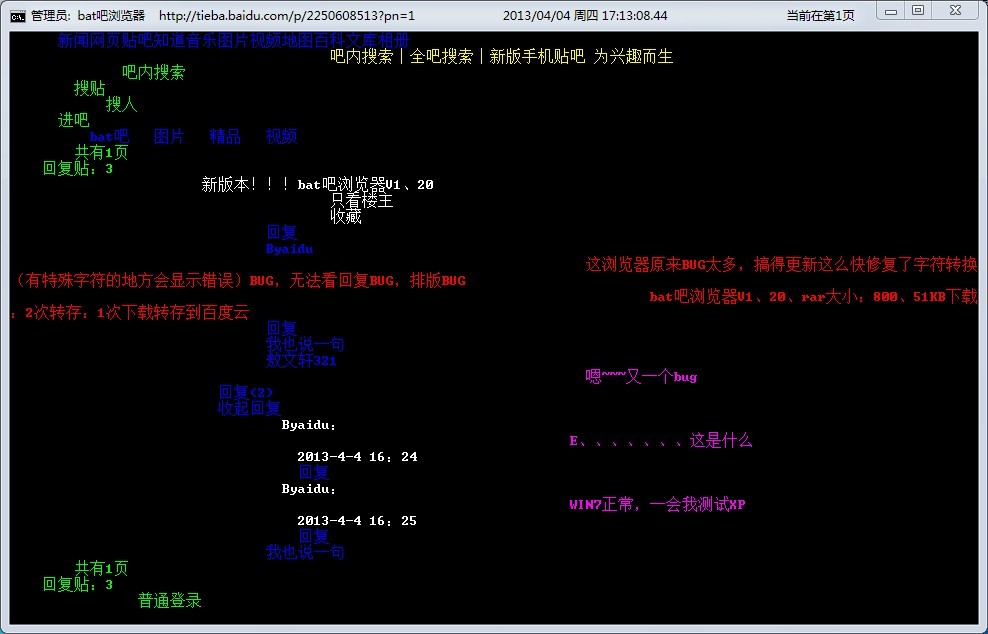The image size is (988, 634).
Task: Switch to the '图片' tab beside bat吧
Action: (x=169, y=136)
